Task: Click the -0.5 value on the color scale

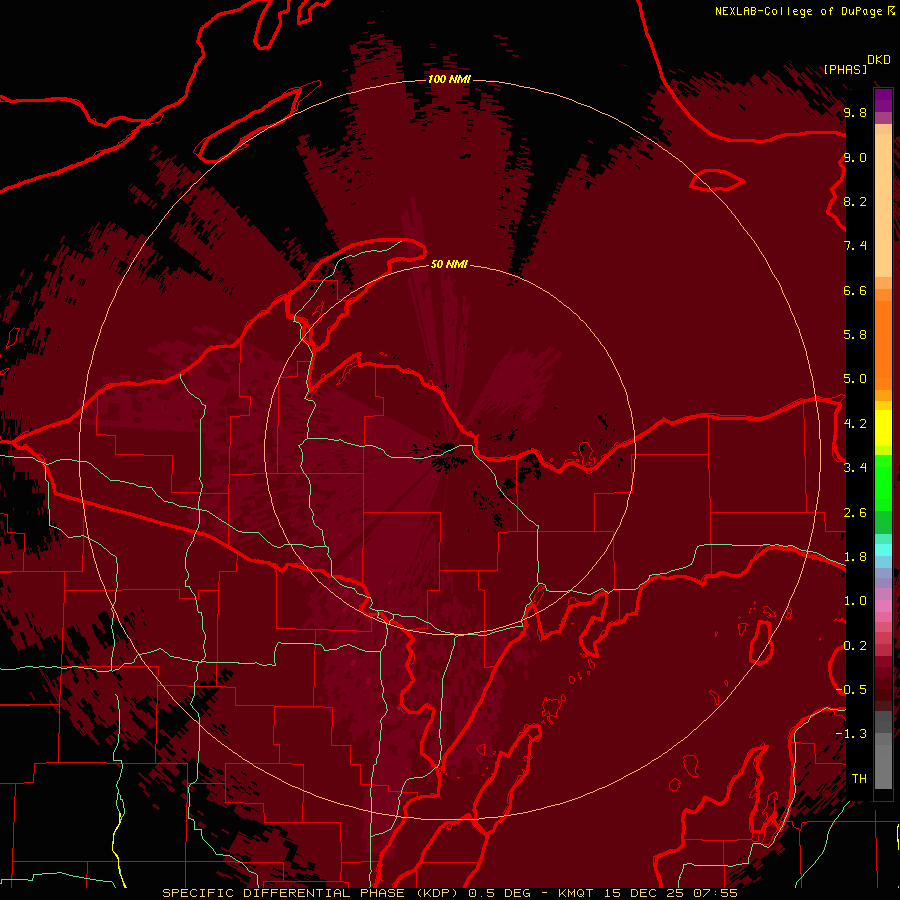Action: (x=852, y=690)
